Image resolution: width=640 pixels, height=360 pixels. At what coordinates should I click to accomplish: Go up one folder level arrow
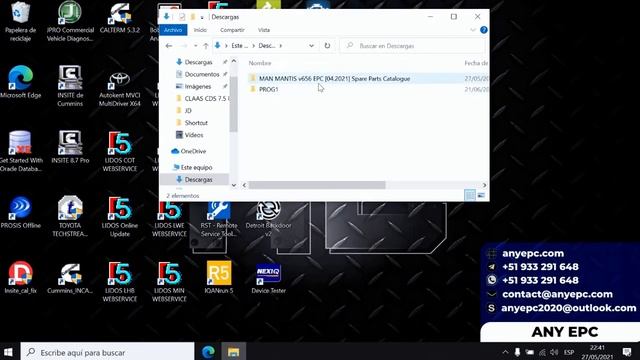pos(206,46)
